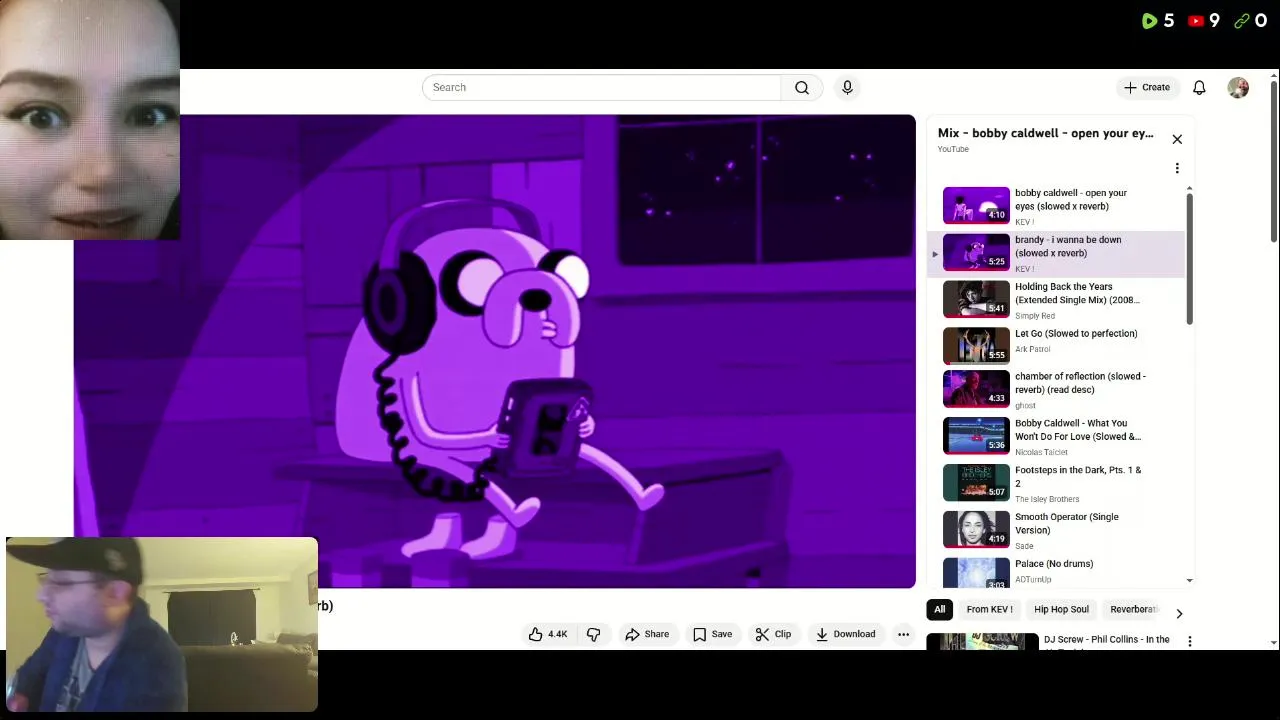Play bobby caldwell open your eyes thumbnail
This screenshot has height=720, width=1280.
coord(976,204)
